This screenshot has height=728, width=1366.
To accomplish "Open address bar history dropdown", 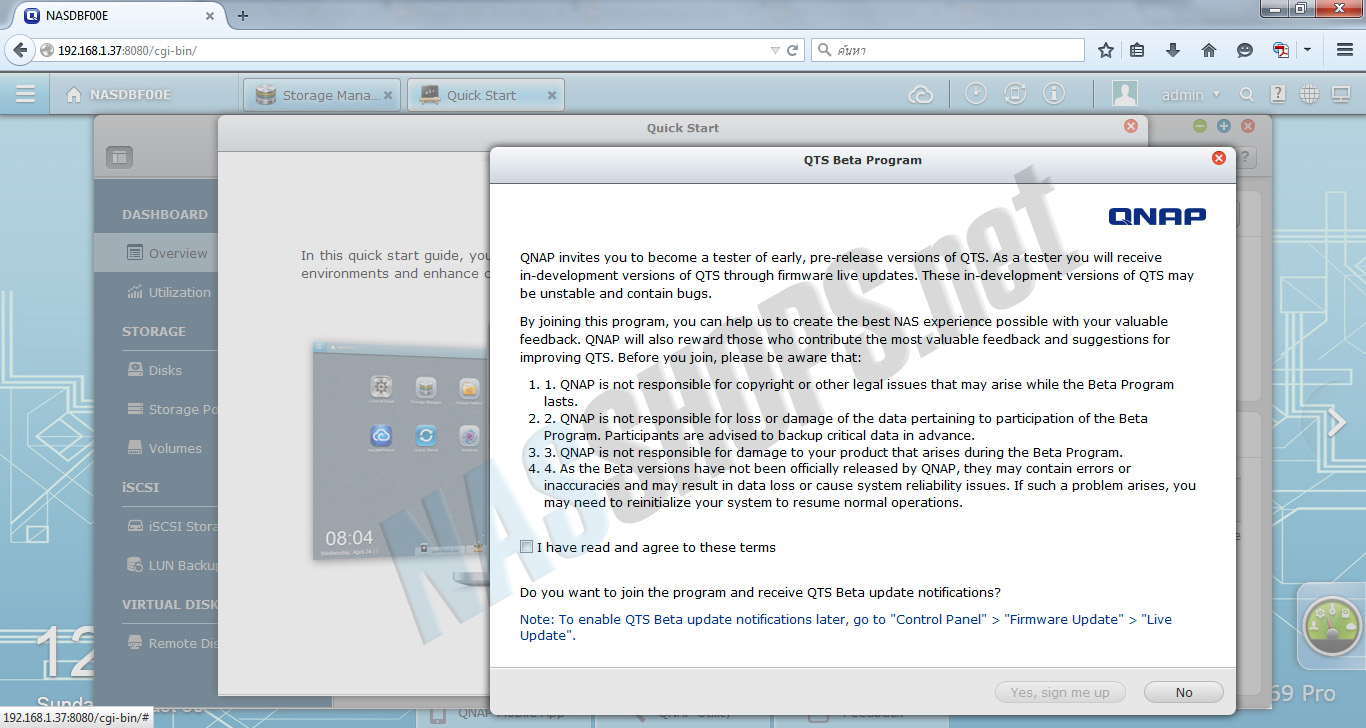I will point(775,50).
